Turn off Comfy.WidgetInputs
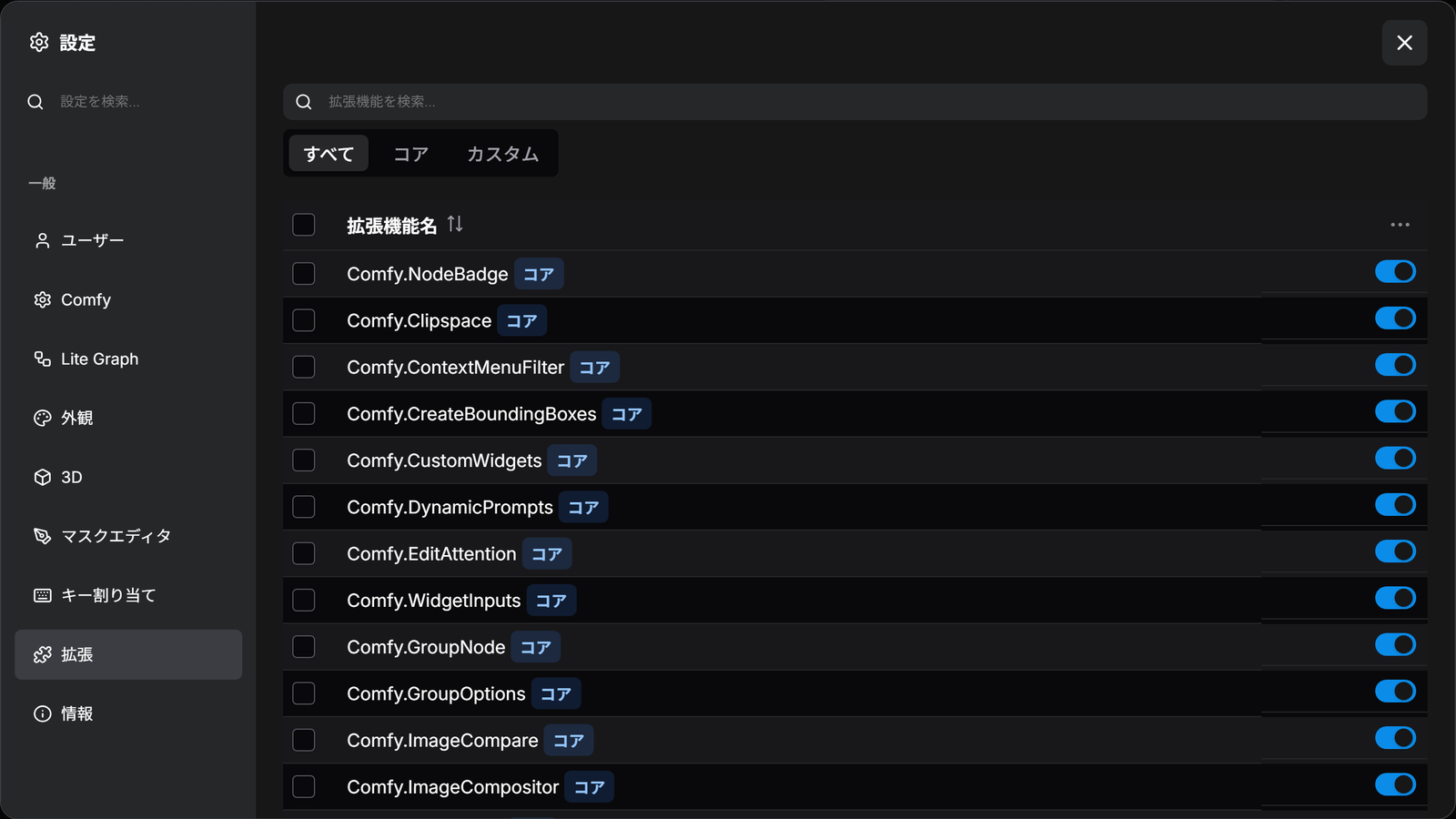The height and width of the screenshot is (819, 1456). tap(1395, 598)
